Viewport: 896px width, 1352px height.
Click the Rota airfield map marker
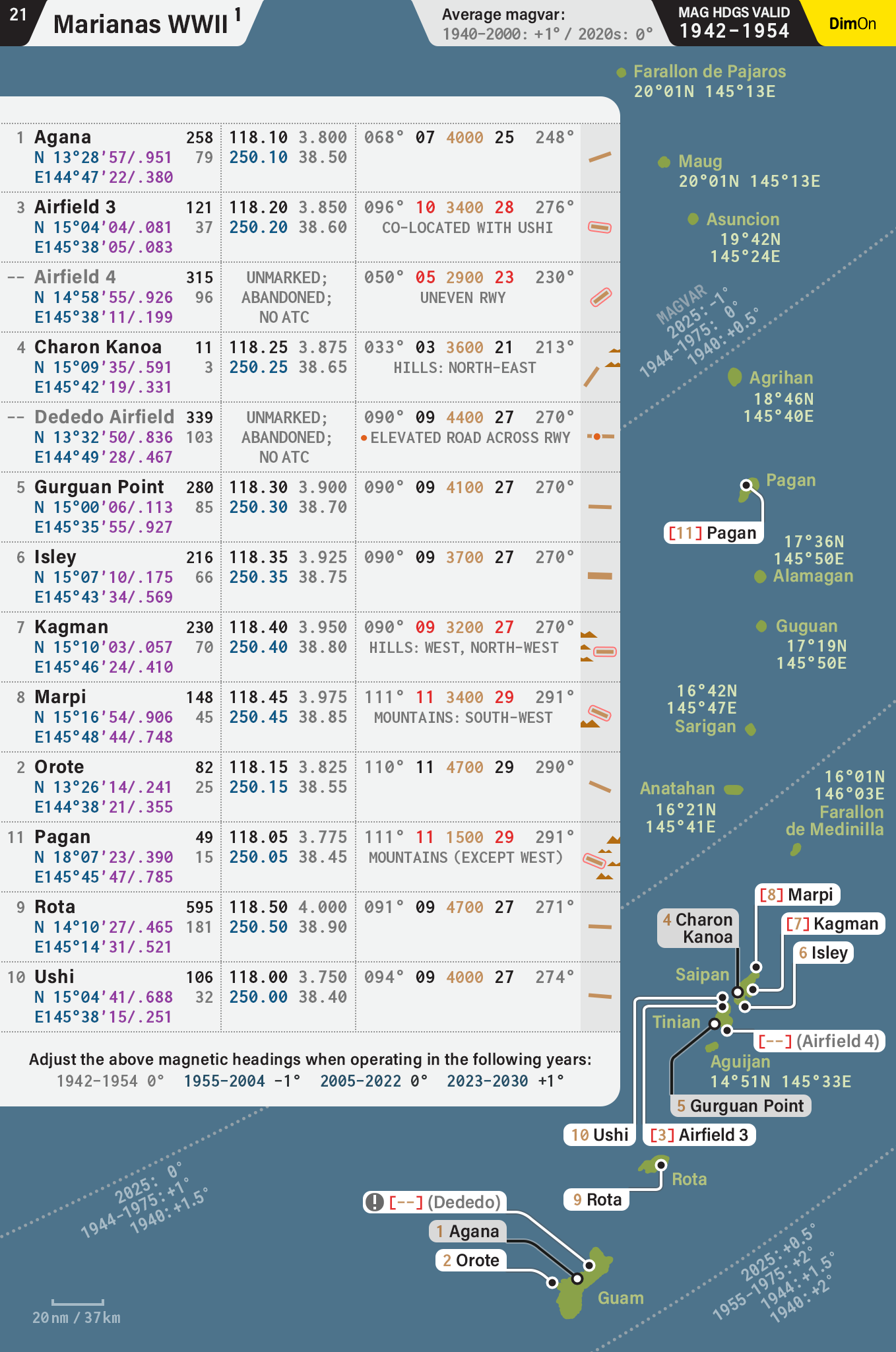coord(660,1165)
